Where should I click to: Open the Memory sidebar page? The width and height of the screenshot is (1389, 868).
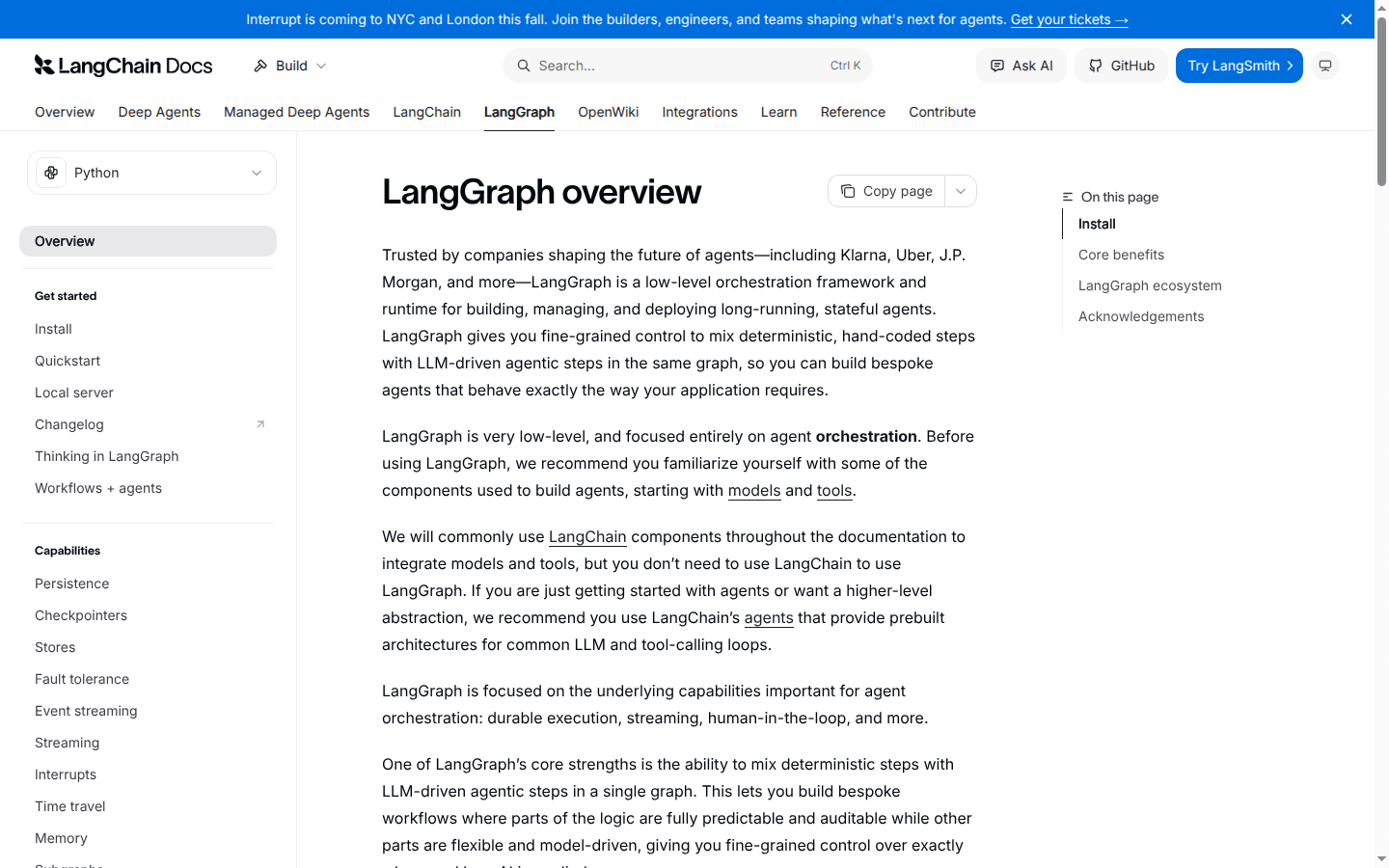[61, 838]
